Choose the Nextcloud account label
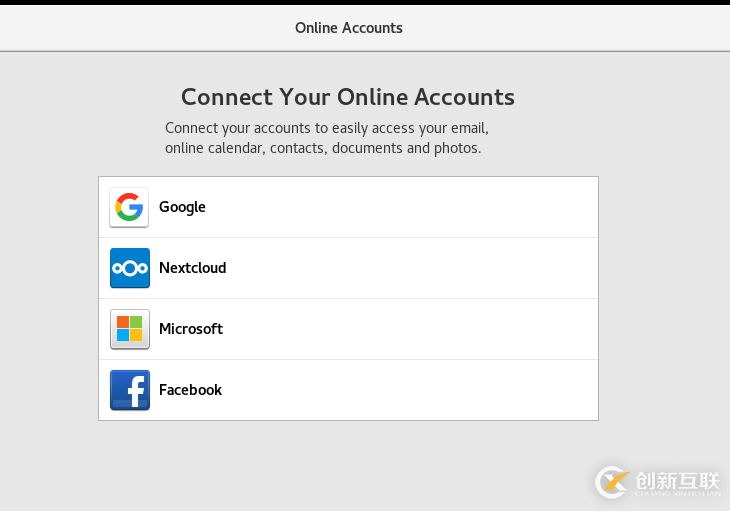The image size is (730, 511). coord(192,268)
